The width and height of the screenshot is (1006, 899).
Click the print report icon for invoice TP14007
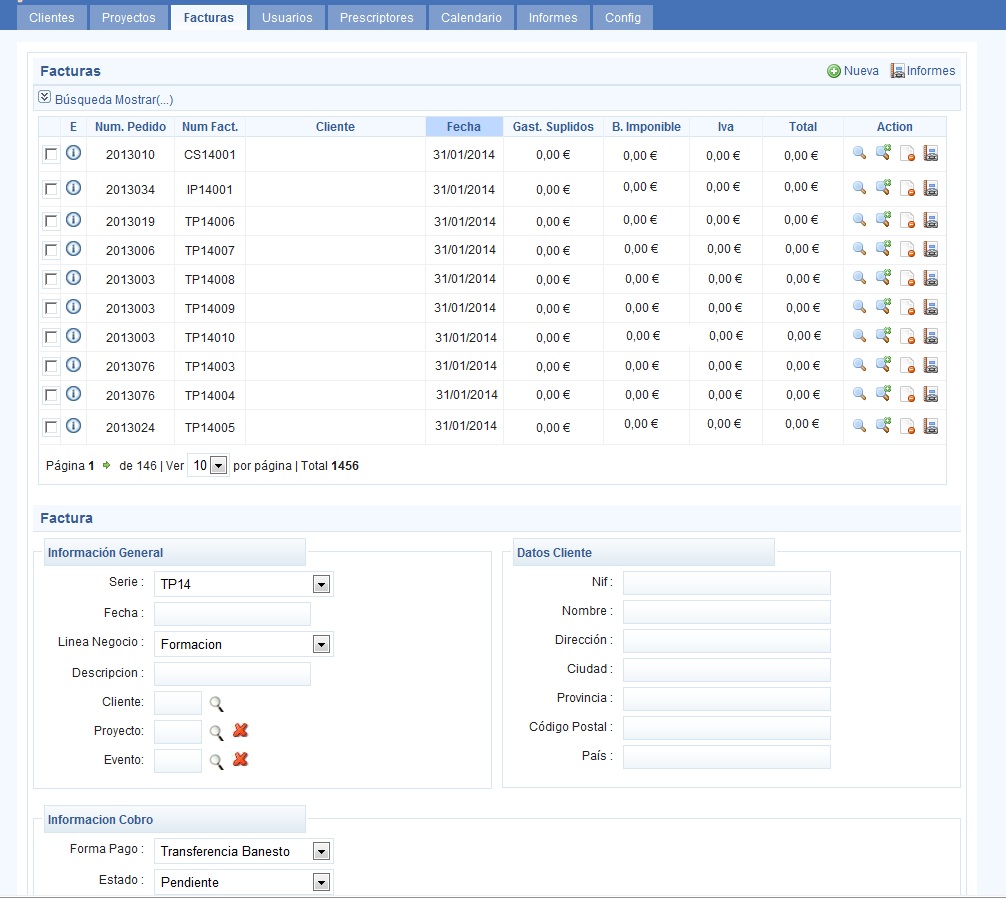tap(931, 249)
